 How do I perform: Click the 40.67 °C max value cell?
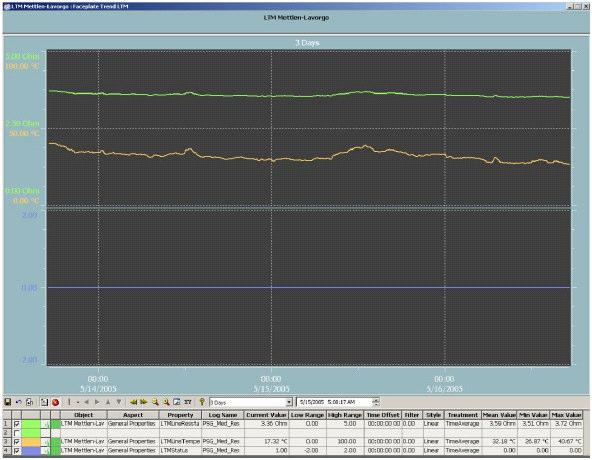click(x=566, y=441)
